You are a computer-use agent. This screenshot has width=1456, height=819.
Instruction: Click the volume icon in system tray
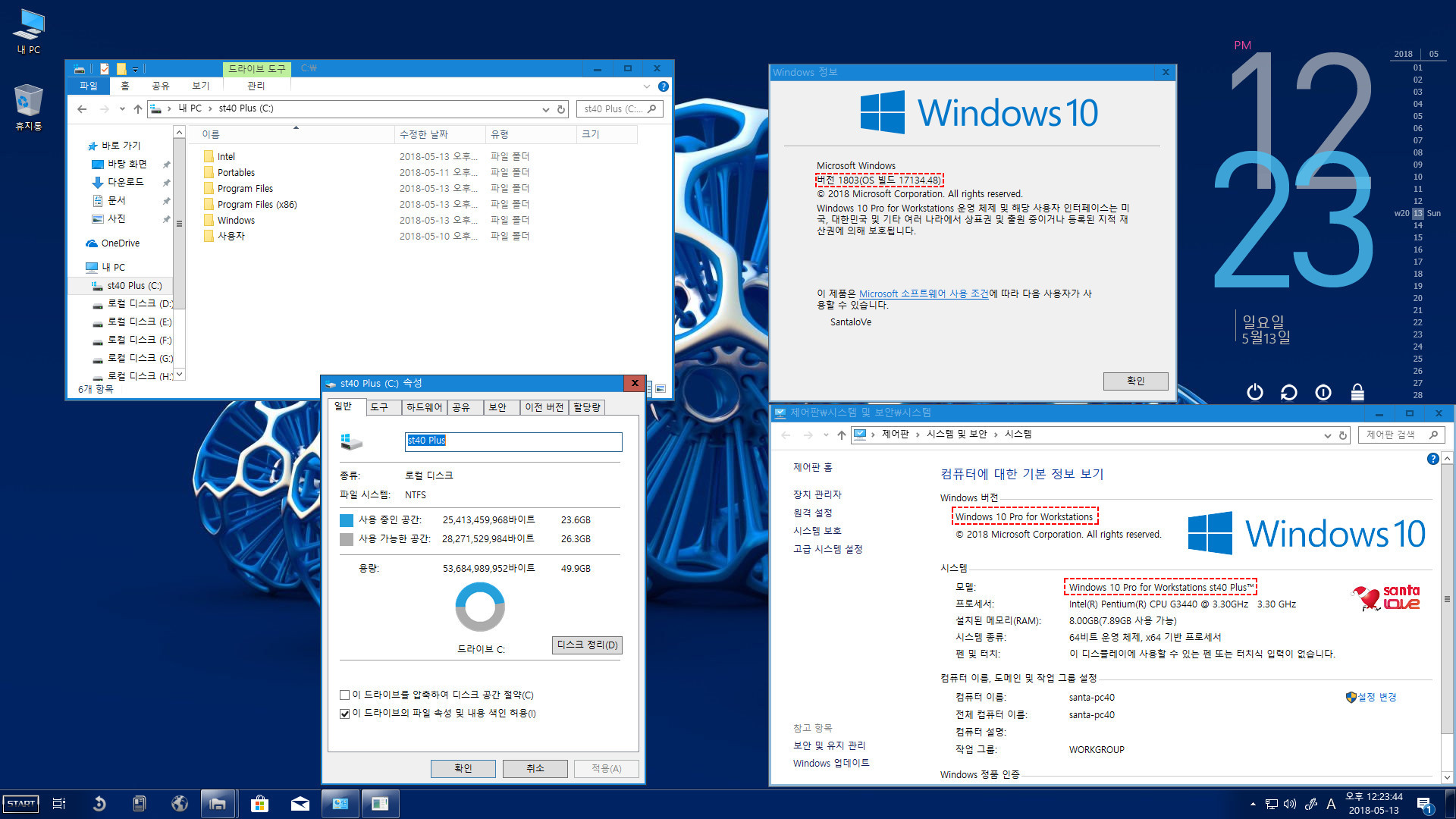pyautogui.click(x=1290, y=804)
